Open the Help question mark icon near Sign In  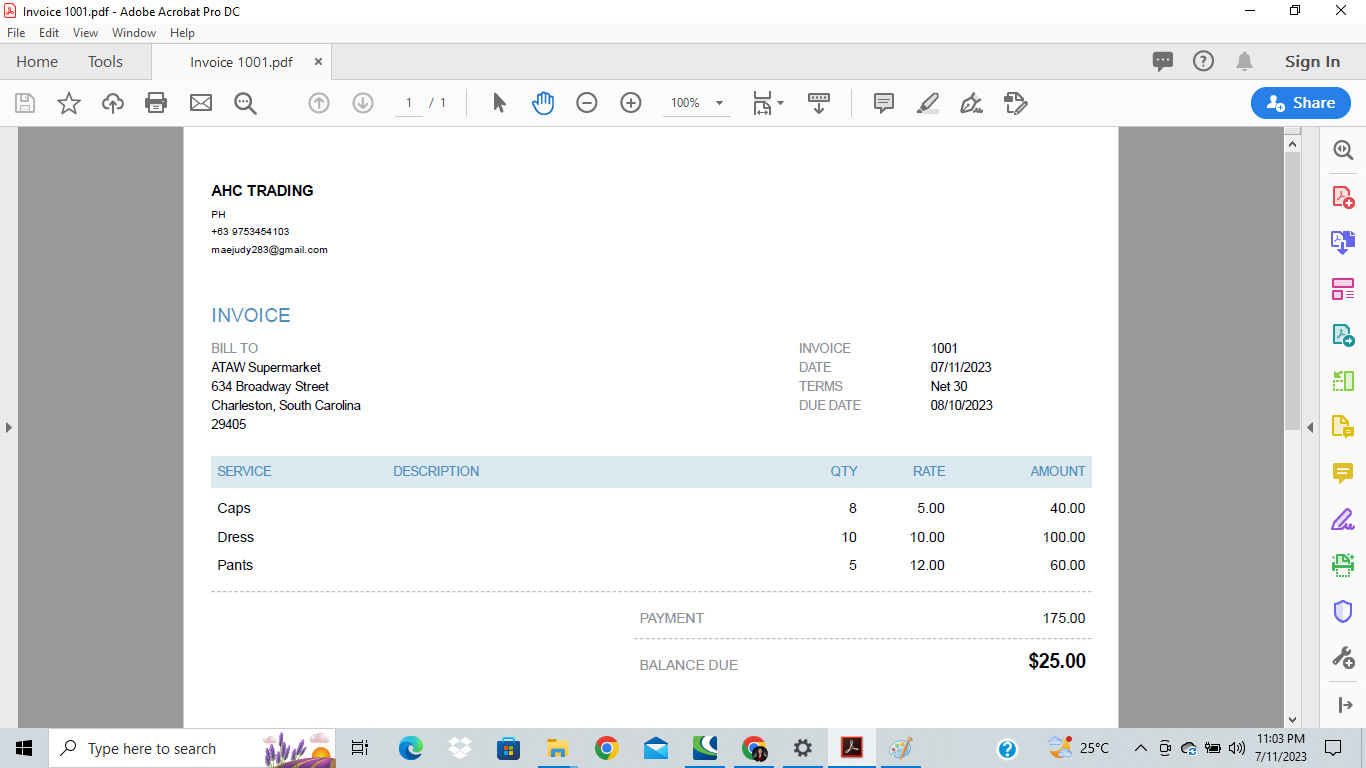pos(1203,61)
